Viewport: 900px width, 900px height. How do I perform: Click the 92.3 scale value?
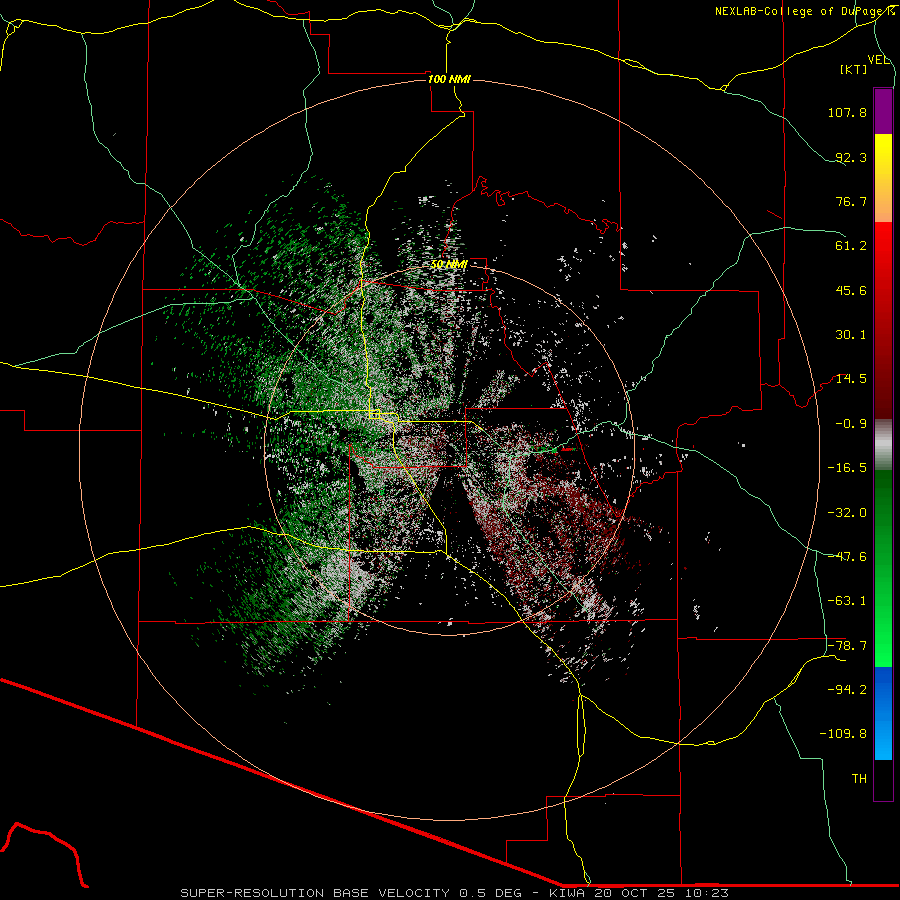[x=851, y=157]
